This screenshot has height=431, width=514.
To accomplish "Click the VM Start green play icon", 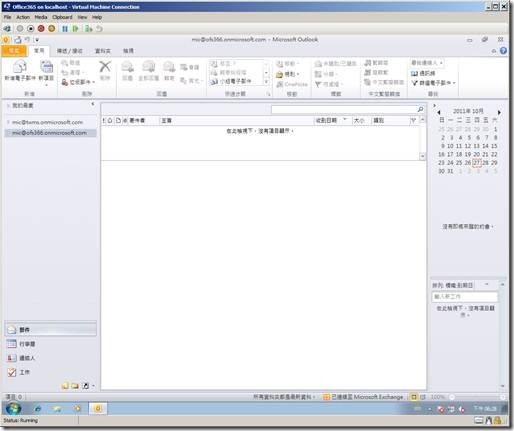I will 76,29.
